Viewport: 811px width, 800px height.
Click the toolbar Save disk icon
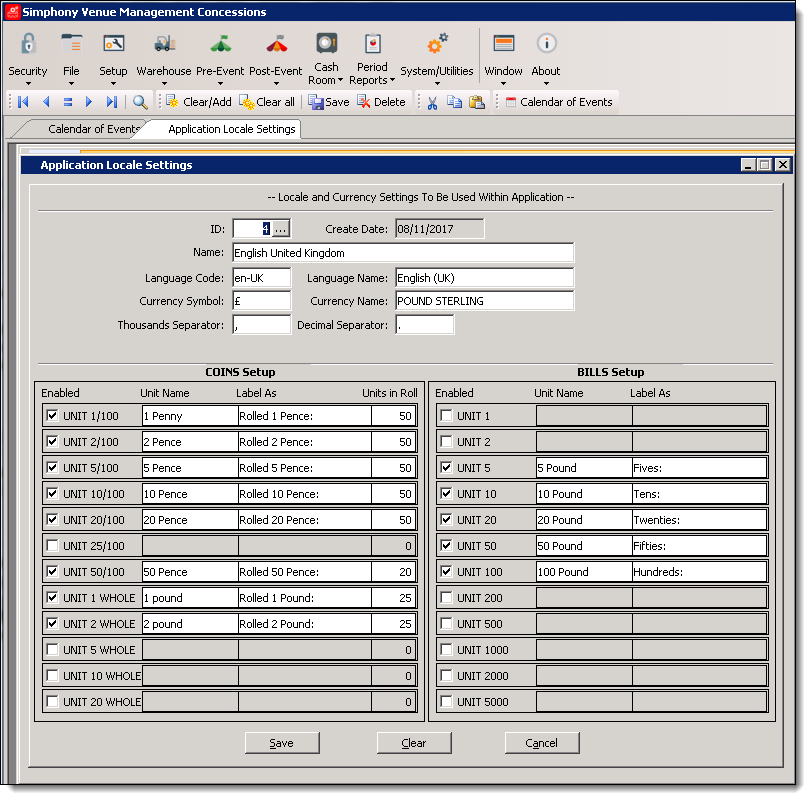(316, 102)
